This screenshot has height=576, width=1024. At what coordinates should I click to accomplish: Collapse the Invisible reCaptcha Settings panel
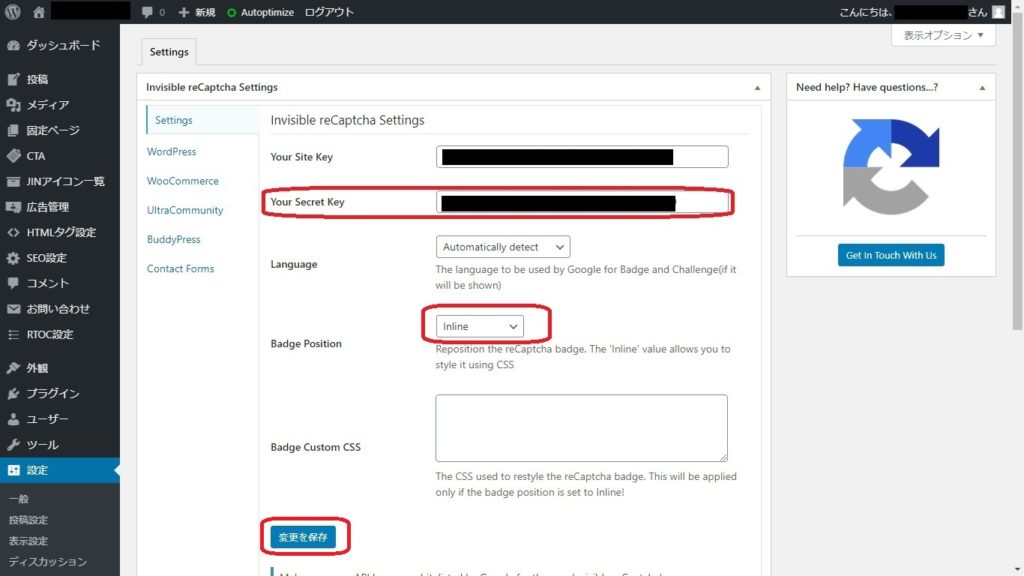757,88
